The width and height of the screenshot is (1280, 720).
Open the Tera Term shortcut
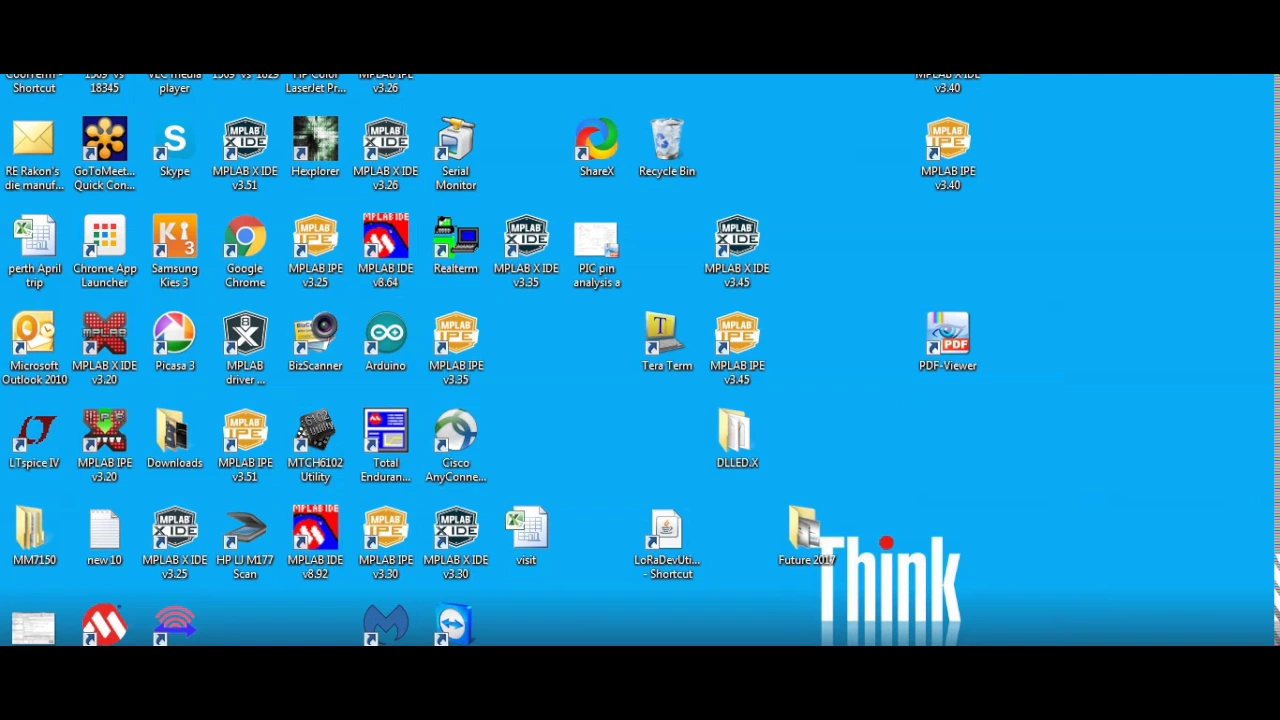pyautogui.click(x=667, y=342)
